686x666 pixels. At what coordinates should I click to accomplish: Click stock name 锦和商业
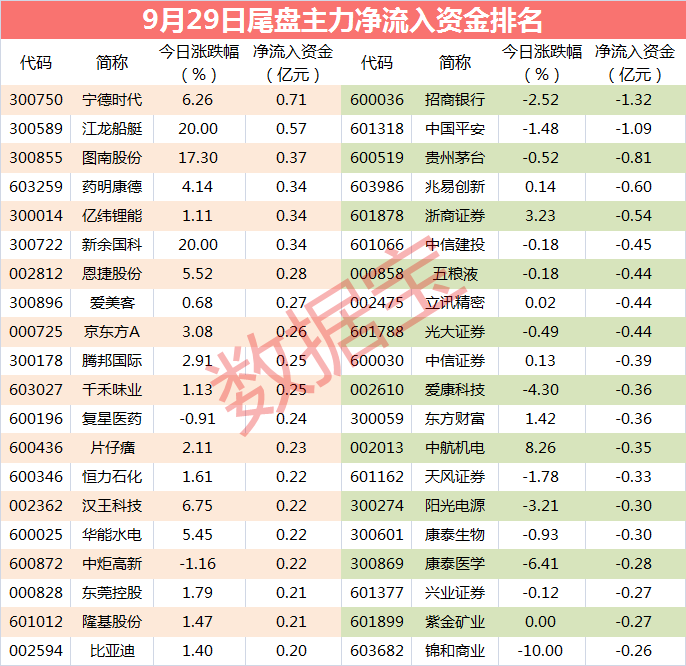click(x=455, y=651)
